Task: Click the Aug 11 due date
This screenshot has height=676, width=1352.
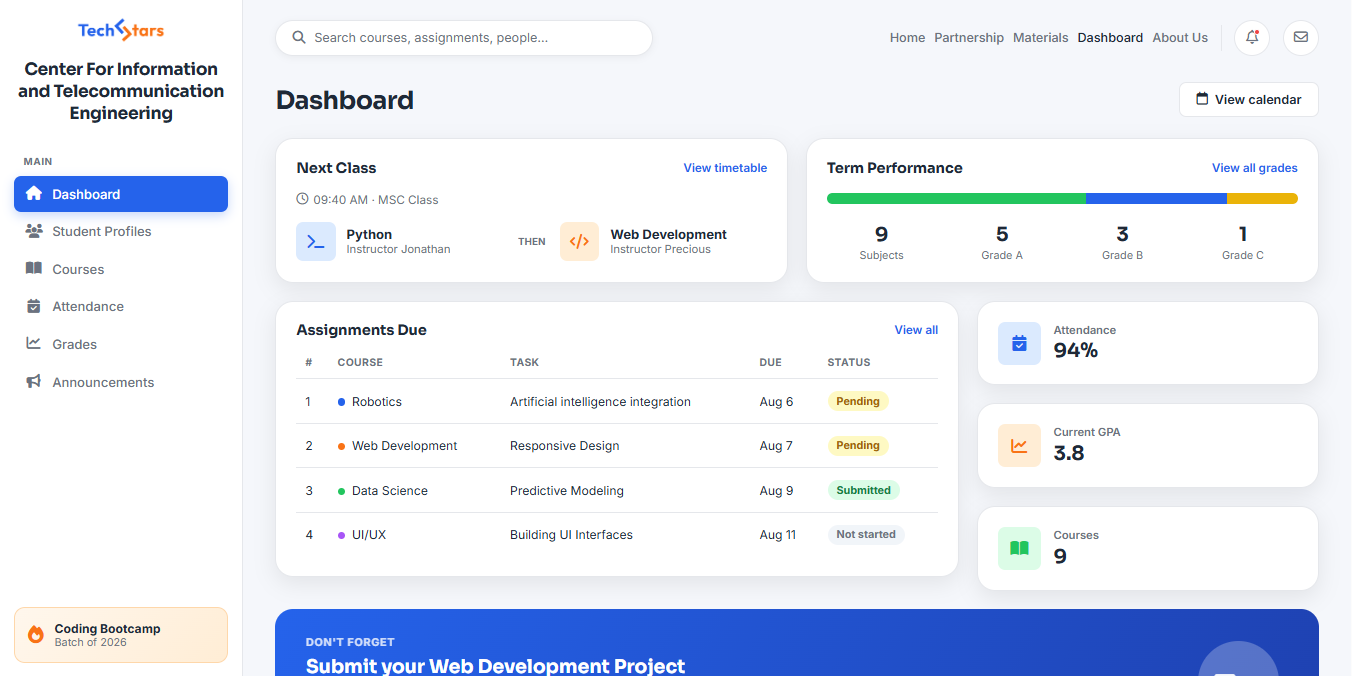Action: (778, 535)
